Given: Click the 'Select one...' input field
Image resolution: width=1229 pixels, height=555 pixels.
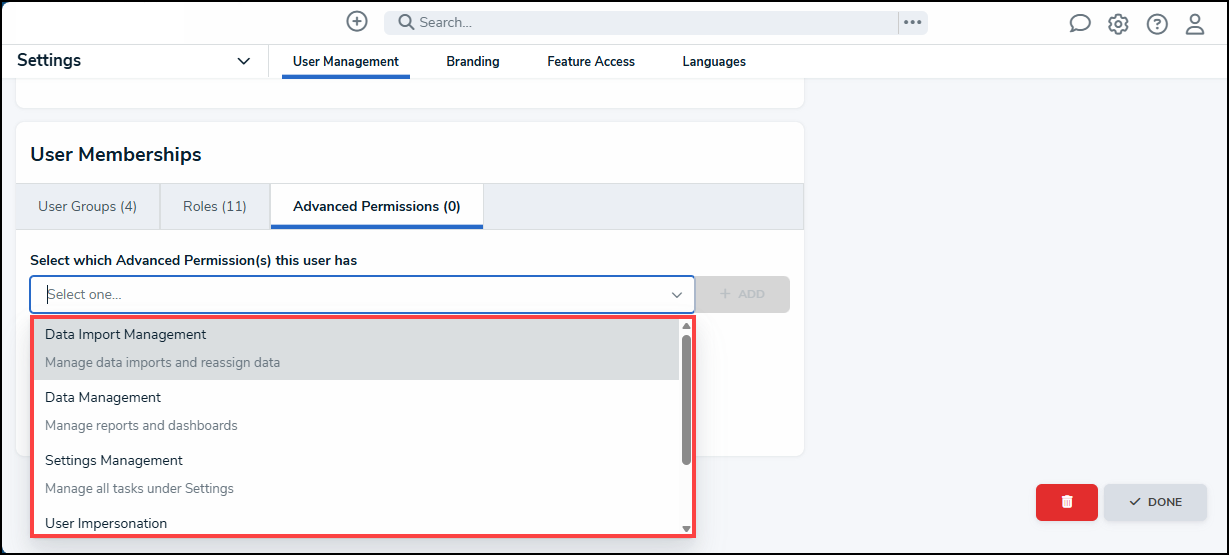Looking at the screenshot, I should (362, 295).
